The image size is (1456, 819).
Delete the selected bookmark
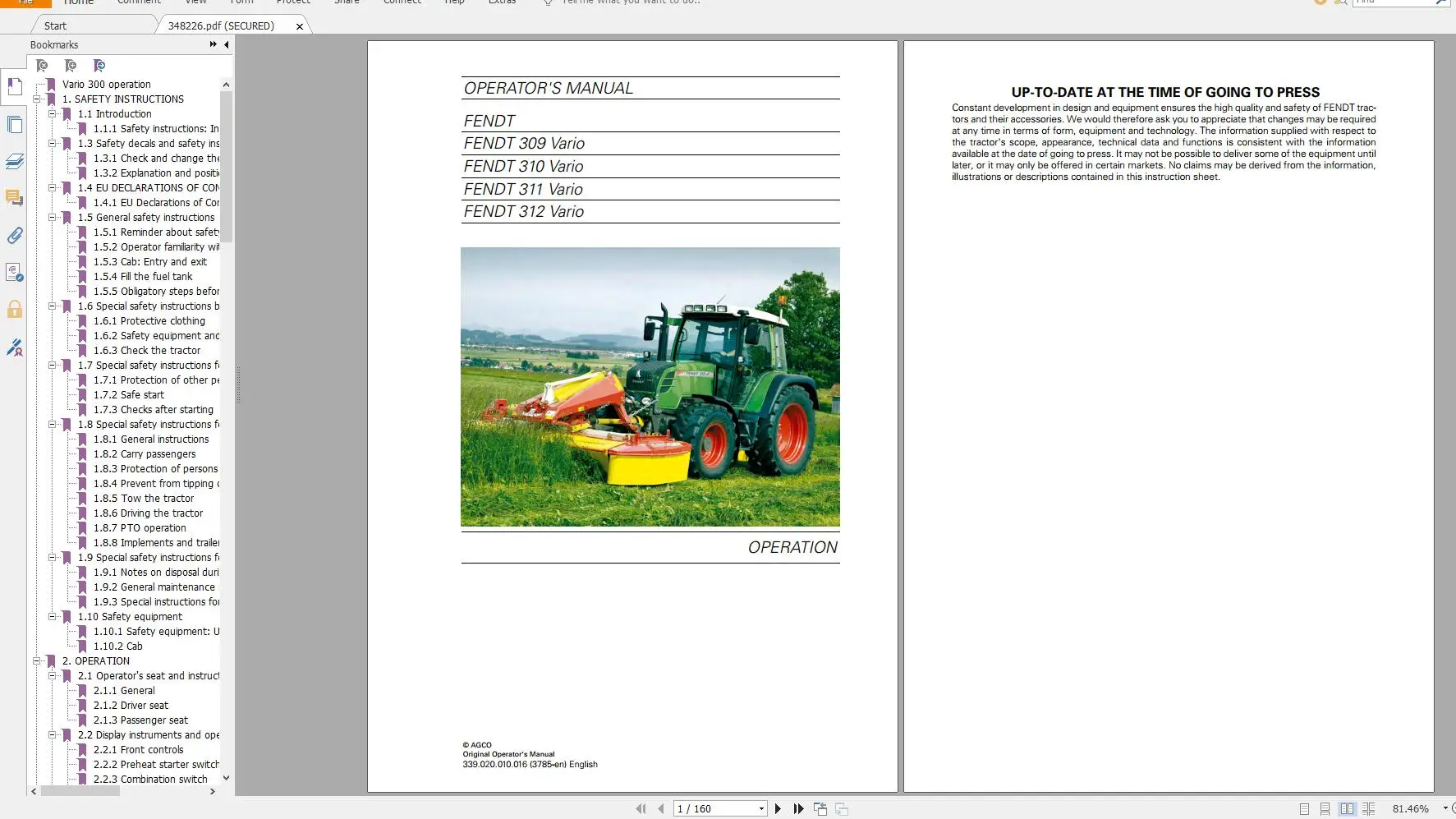tap(42, 66)
